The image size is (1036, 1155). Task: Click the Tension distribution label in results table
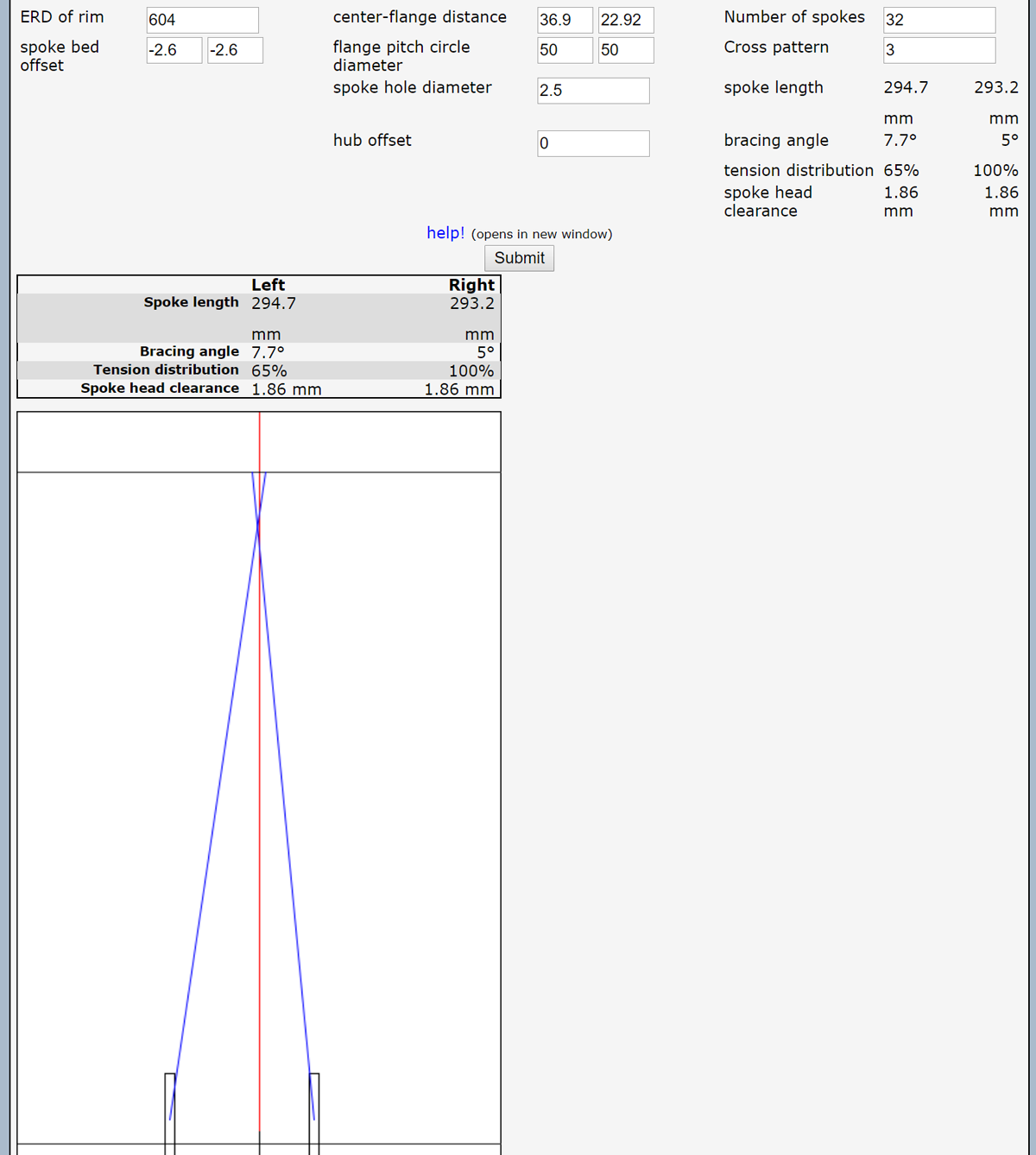(166, 370)
